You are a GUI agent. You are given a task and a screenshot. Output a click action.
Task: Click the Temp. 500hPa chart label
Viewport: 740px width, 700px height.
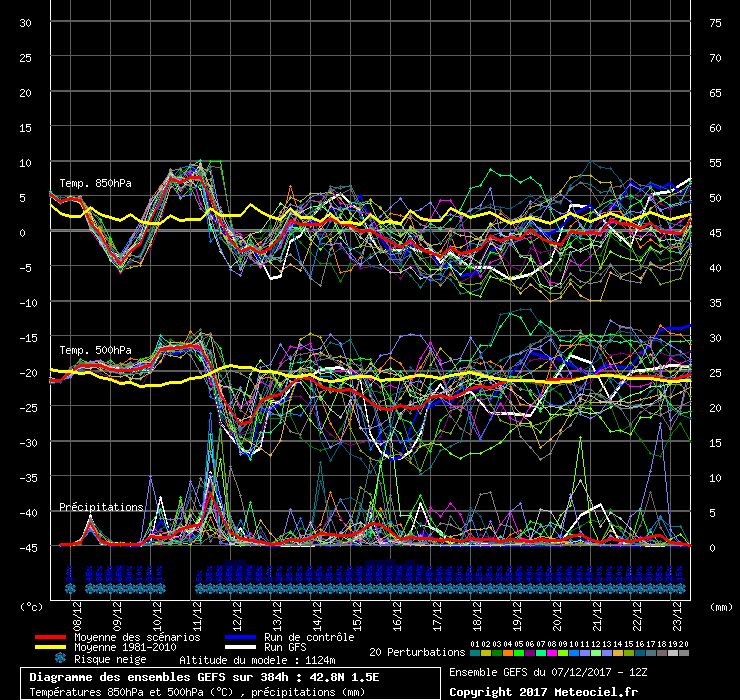click(95, 350)
